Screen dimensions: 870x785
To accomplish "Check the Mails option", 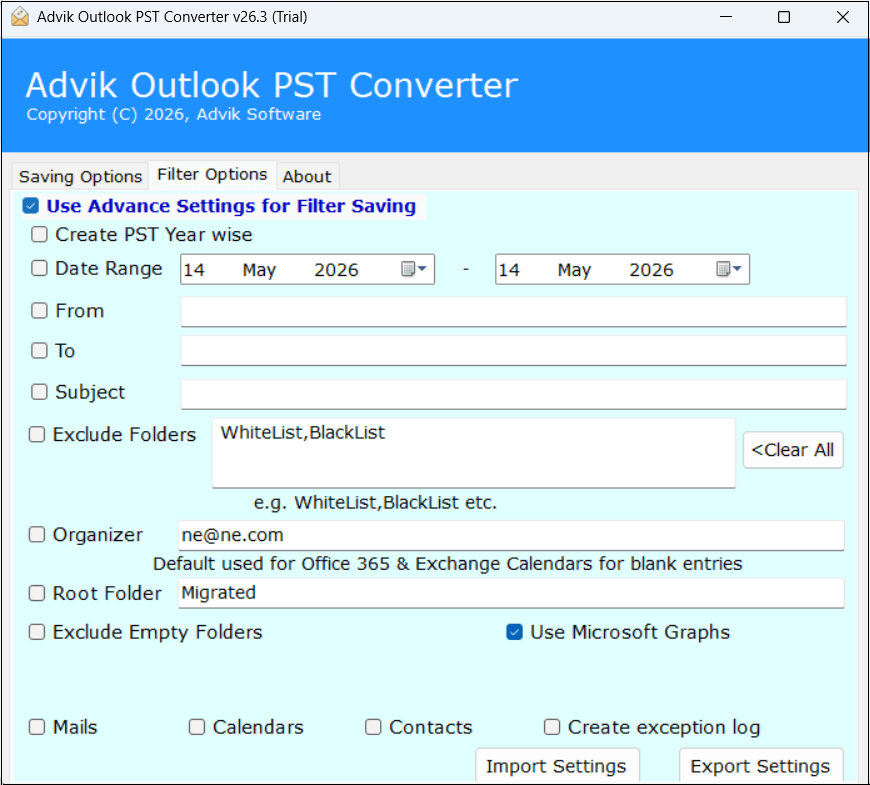I will (37, 727).
